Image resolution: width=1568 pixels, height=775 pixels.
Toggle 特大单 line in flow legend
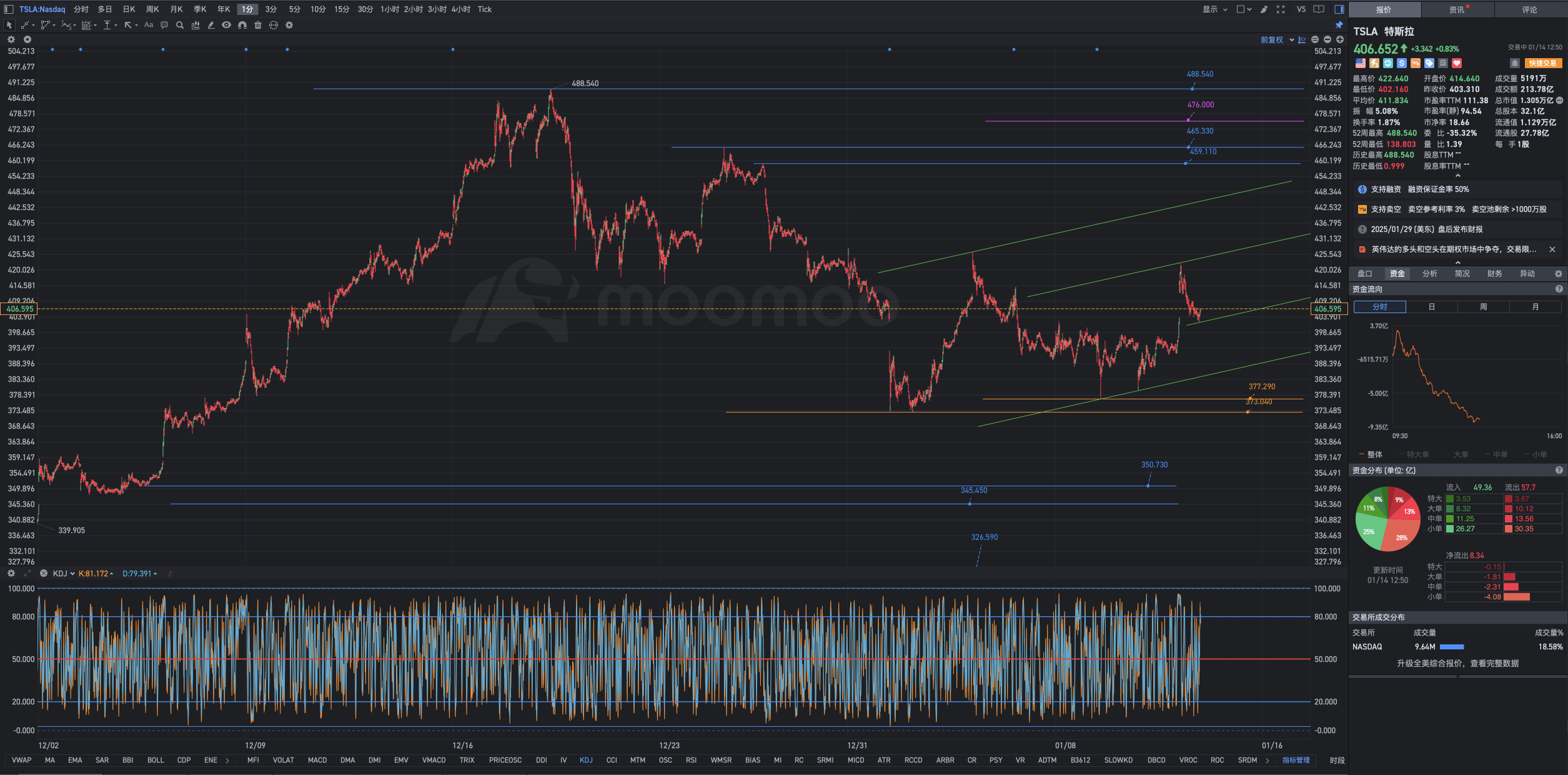(1413, 454)
